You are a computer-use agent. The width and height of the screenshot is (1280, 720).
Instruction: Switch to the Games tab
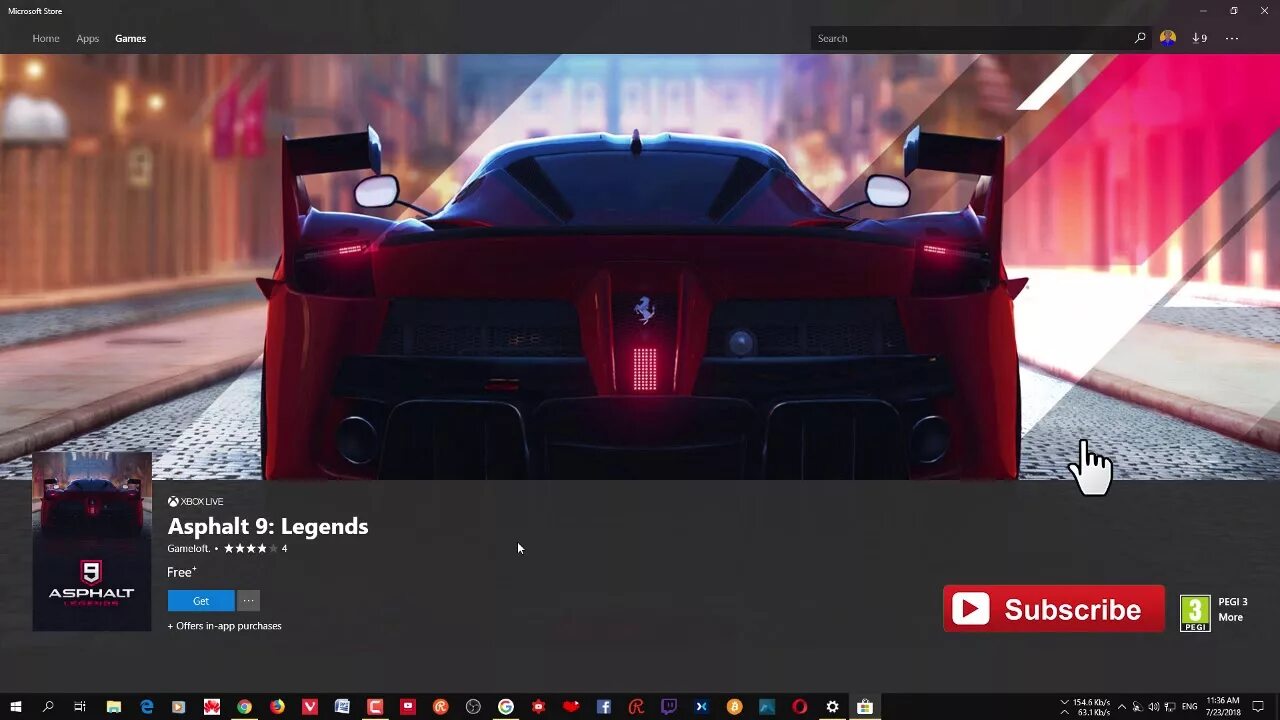(130, 38)
